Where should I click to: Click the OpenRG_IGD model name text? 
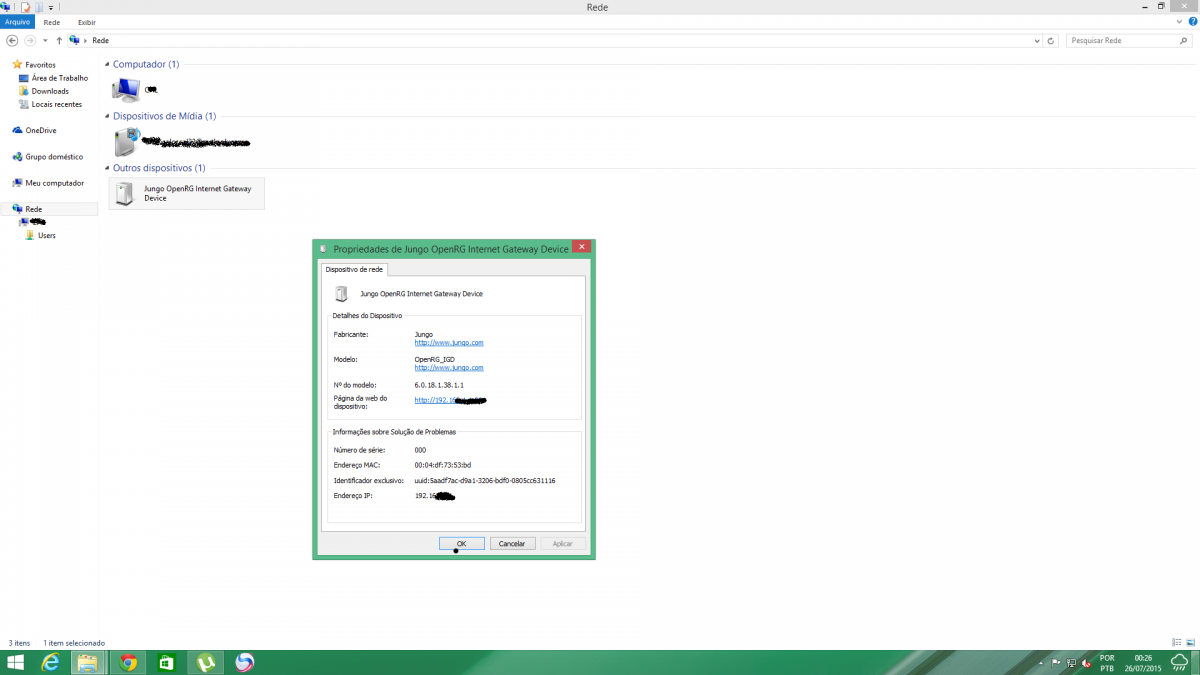point(435,359)
